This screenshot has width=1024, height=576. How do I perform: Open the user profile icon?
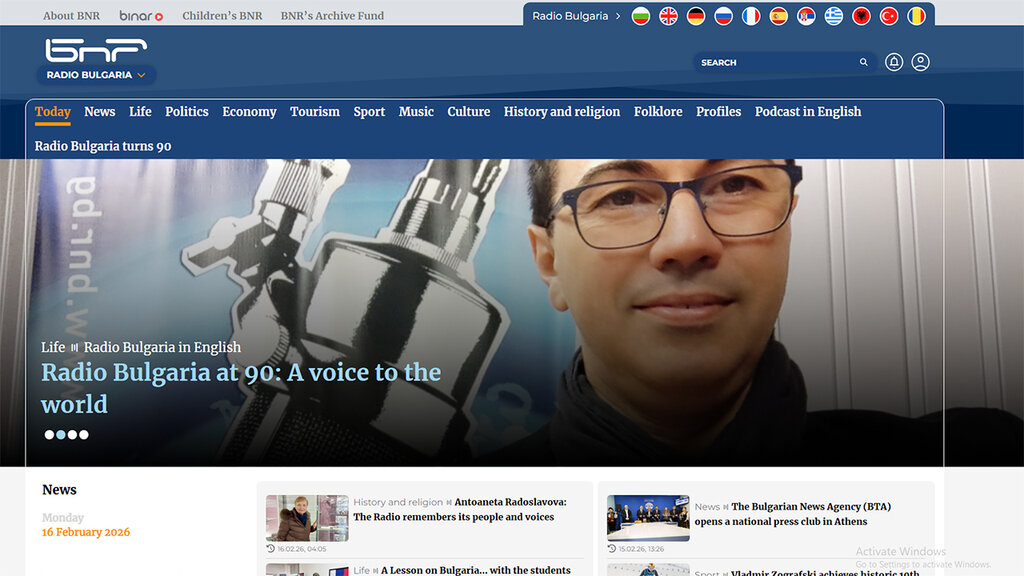point(921,62)
